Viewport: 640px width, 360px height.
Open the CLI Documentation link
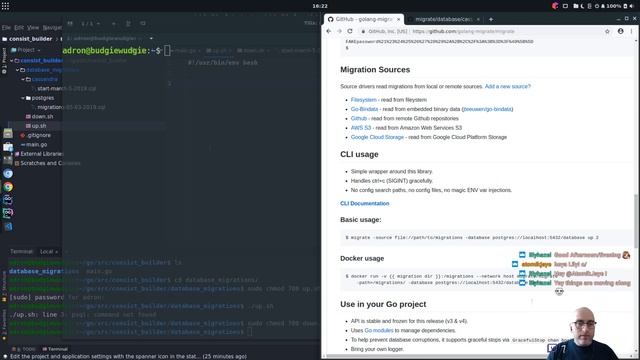coord(364,203)
